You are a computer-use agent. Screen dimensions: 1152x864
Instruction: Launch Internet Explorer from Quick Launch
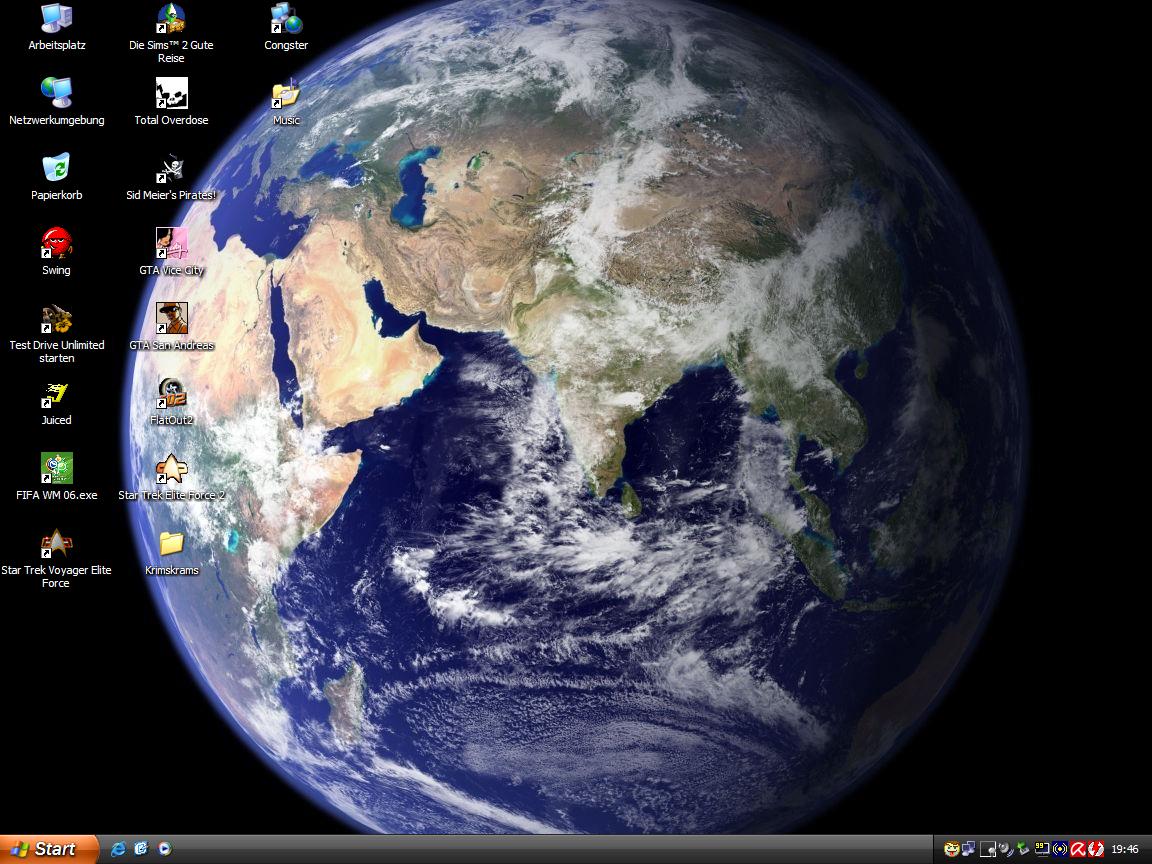(119, 849)
